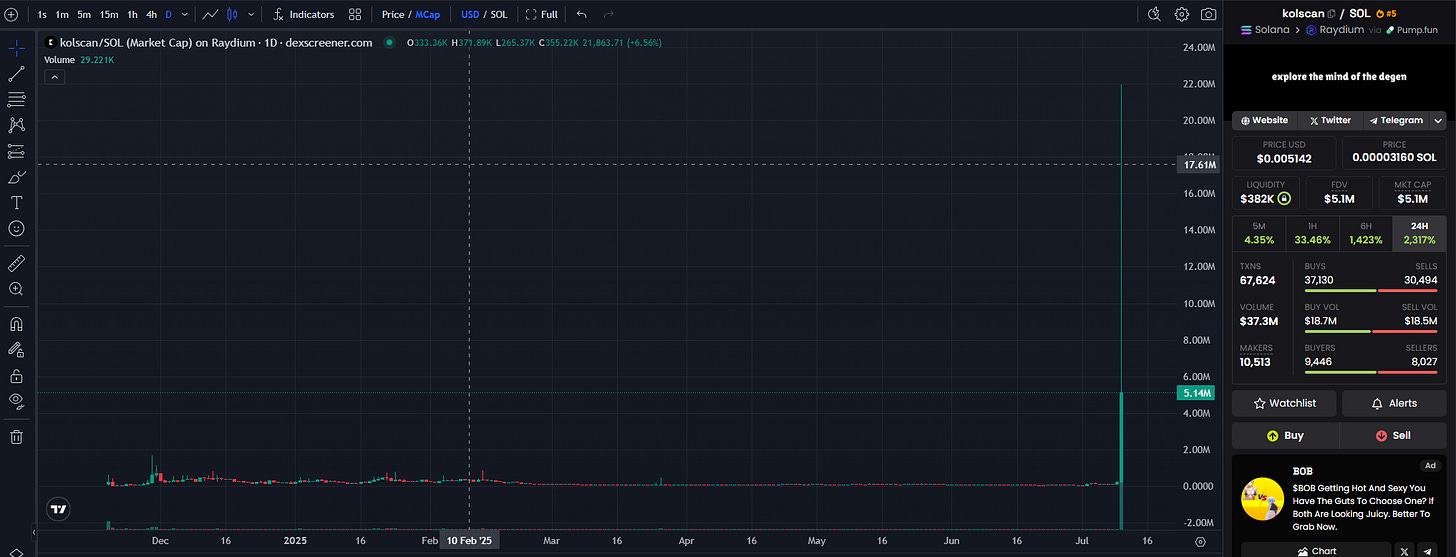Screen dimensions: 1456x557
Task: Select the 1H performance tab
Action: point(1312,233)
